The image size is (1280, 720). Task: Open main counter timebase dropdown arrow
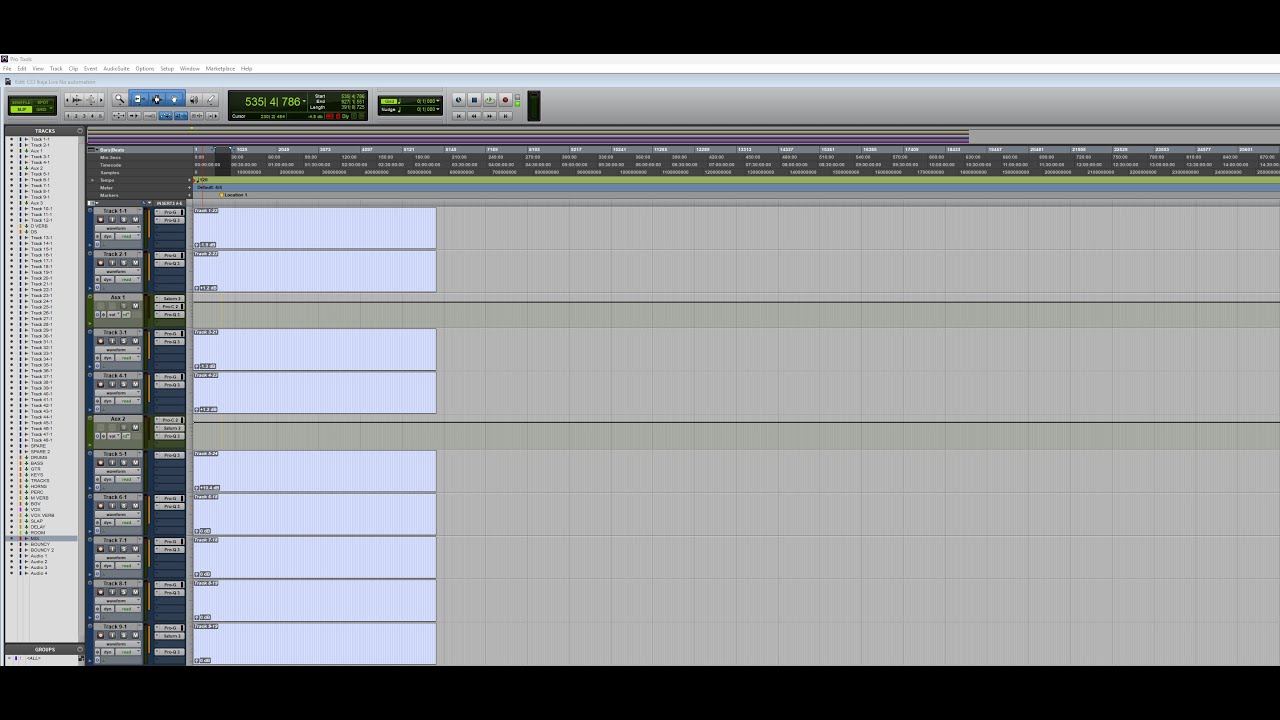coord(305,101)
